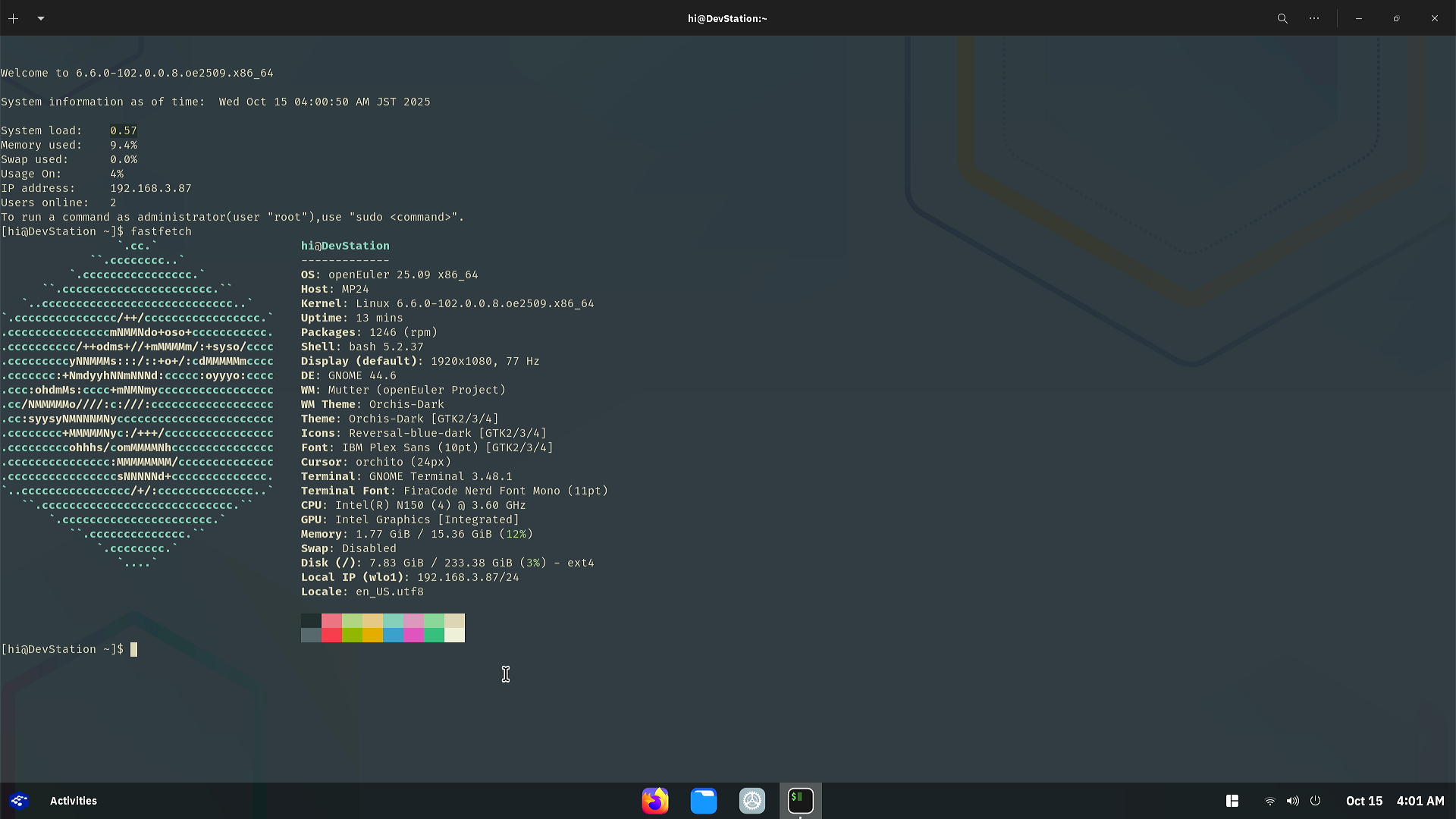Minimize the terminal window
This screenshot has height=819, width=1456.
[1359, 18]
